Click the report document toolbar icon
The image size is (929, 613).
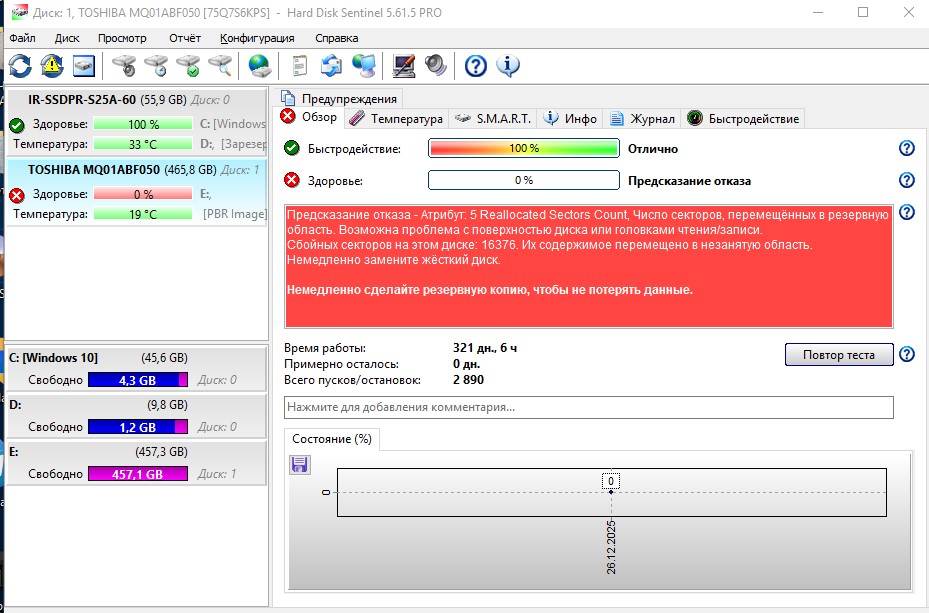pos(299,66)
